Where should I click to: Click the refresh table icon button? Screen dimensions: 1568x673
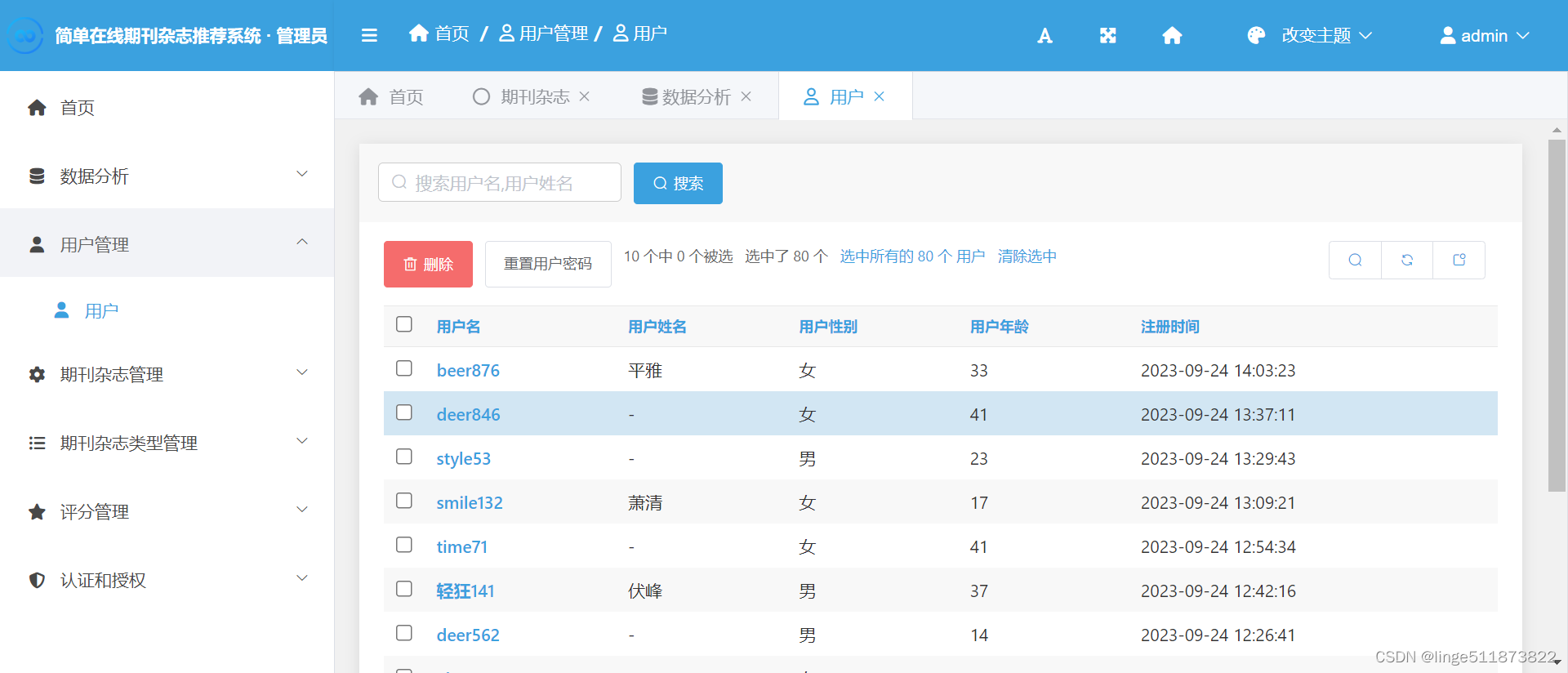click(x=1407, y=260)
